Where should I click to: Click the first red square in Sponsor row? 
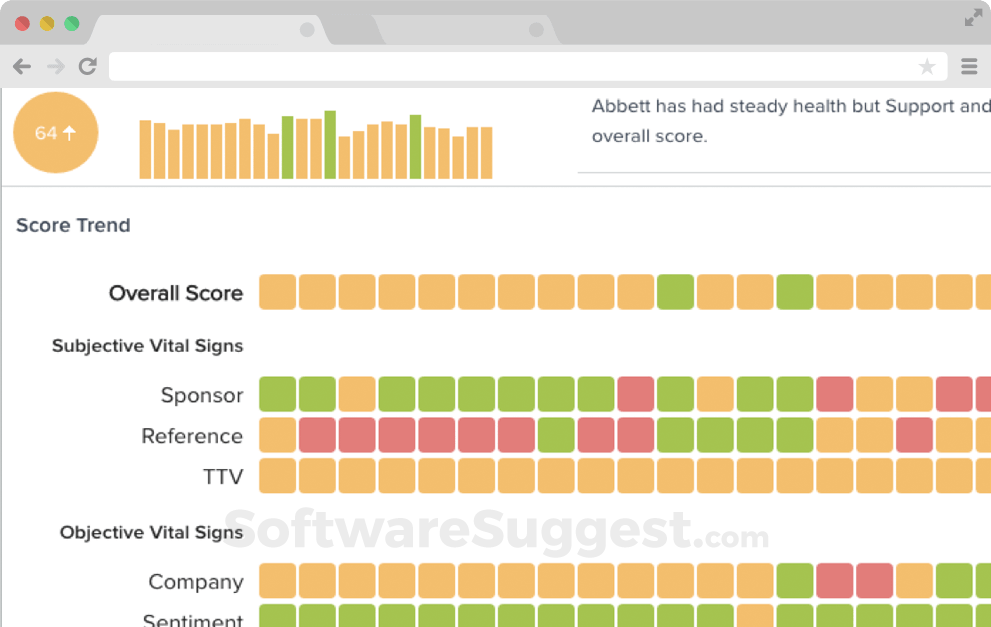(636, 394)
